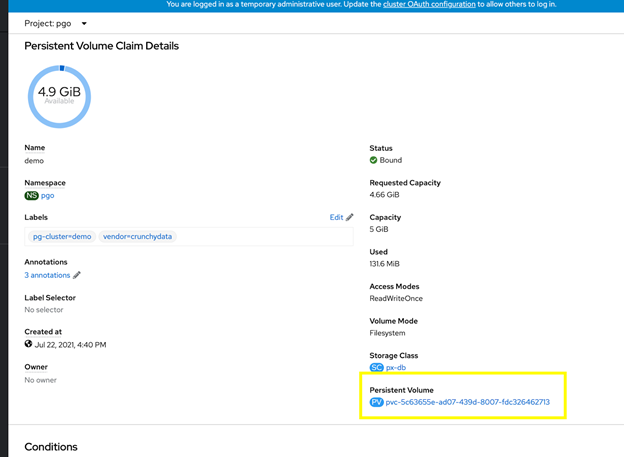Image resolution: width=624 pixels, height=457 pixels.
Task: Click the pencil icon next to annotations
Action: click(x=77, y=275)
